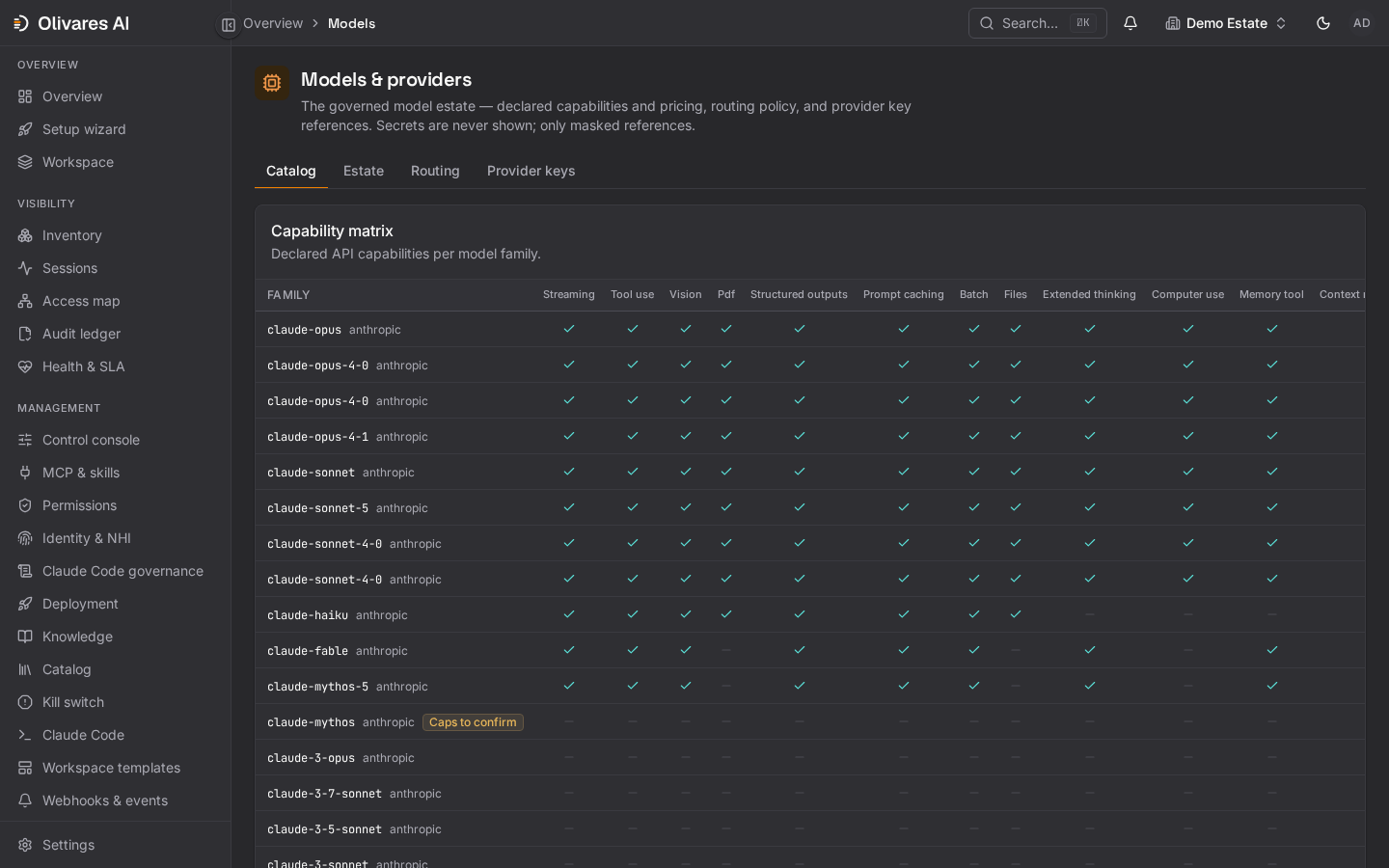This screenshot has width=1389, height=868.
Task: Open Kill switch via its power icon
Action: [25, 702]
